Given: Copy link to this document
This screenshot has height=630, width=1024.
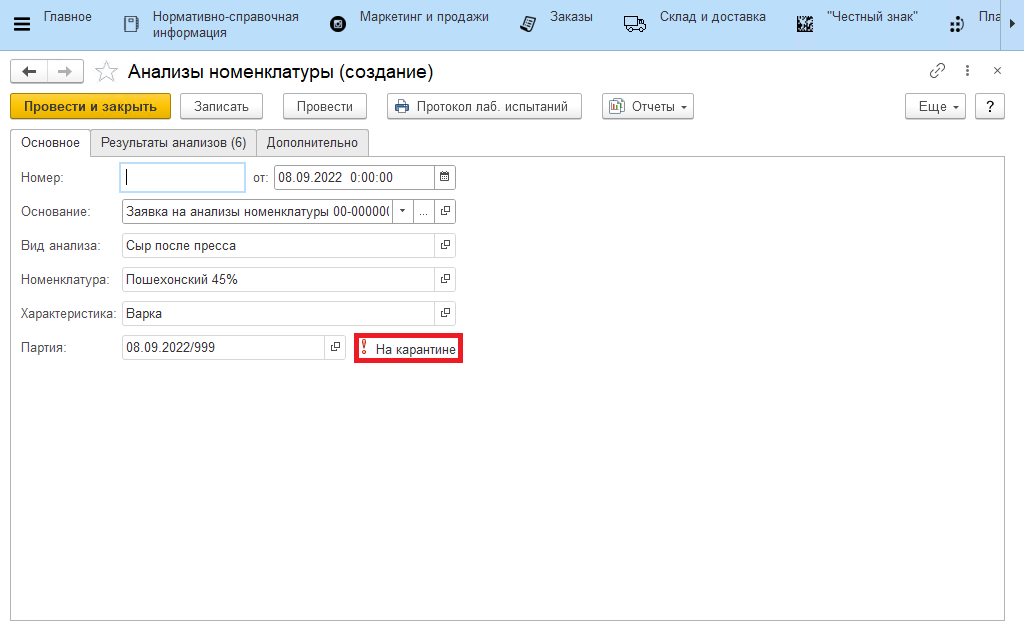Looking at the screenshot, I should tap(937, 71).
